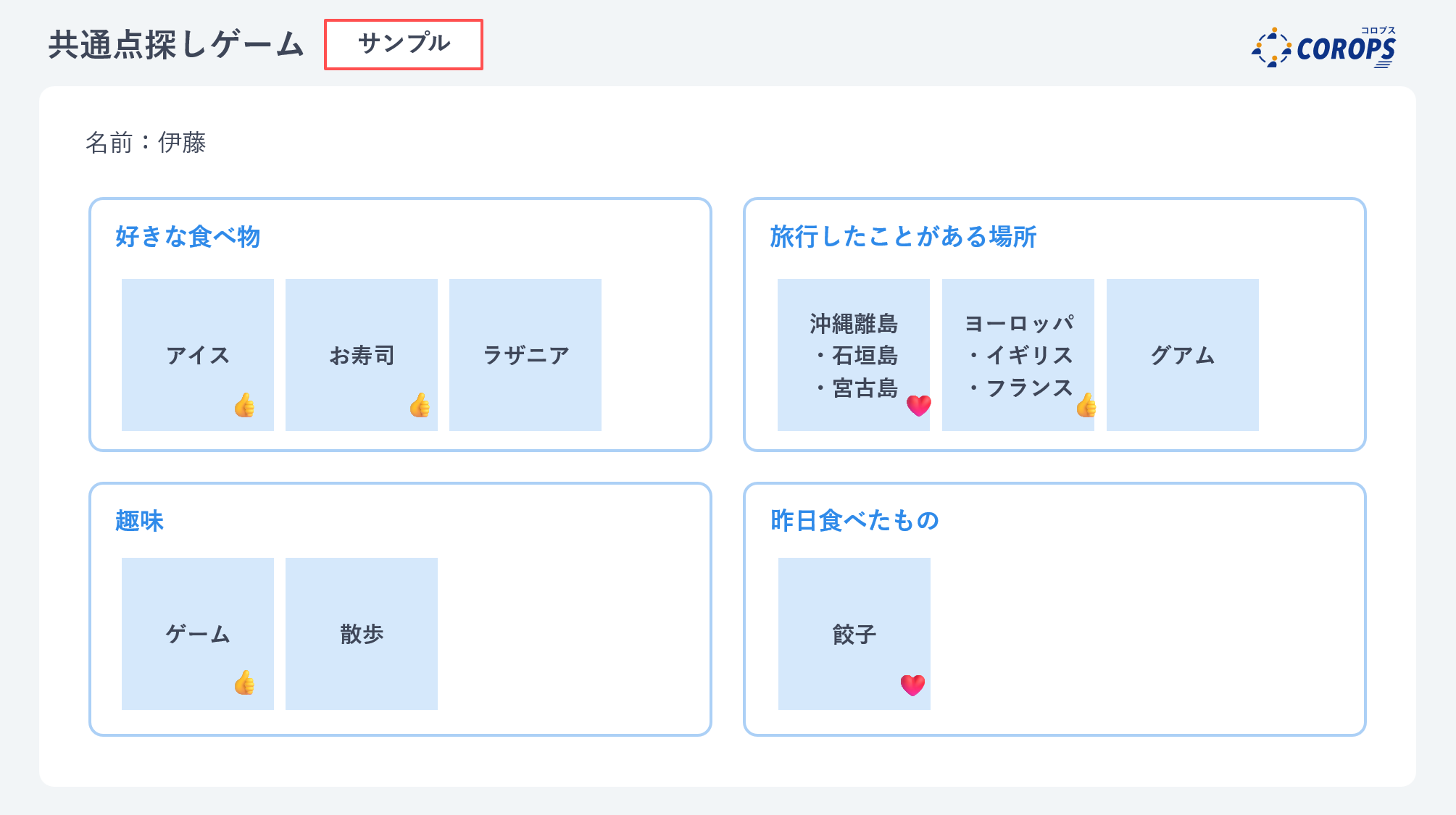Select the アイス sticky note text
Screen dimensions: 1456x815
(x=198, y=355)
